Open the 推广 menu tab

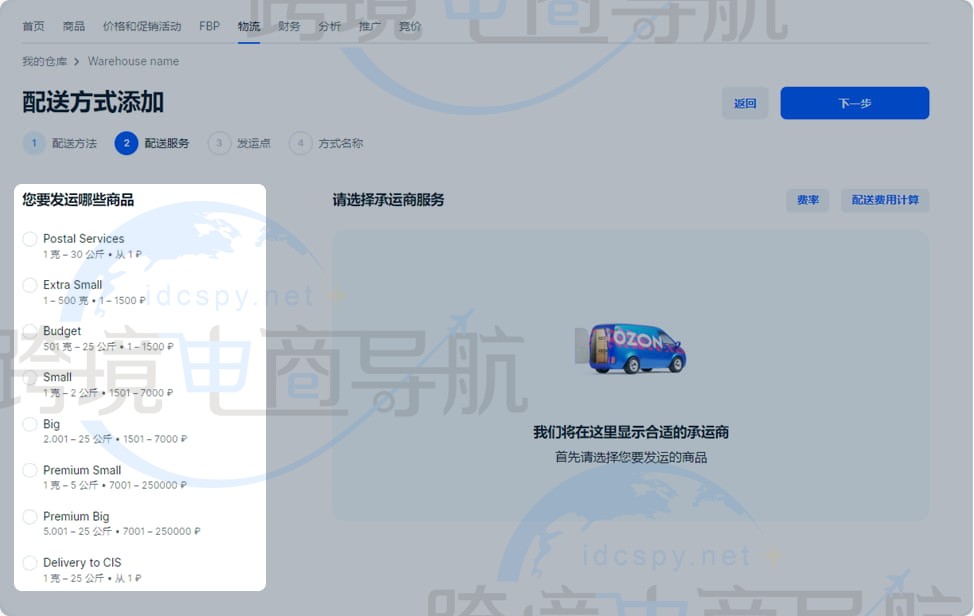pyautogui.click(x=369, y=26)
